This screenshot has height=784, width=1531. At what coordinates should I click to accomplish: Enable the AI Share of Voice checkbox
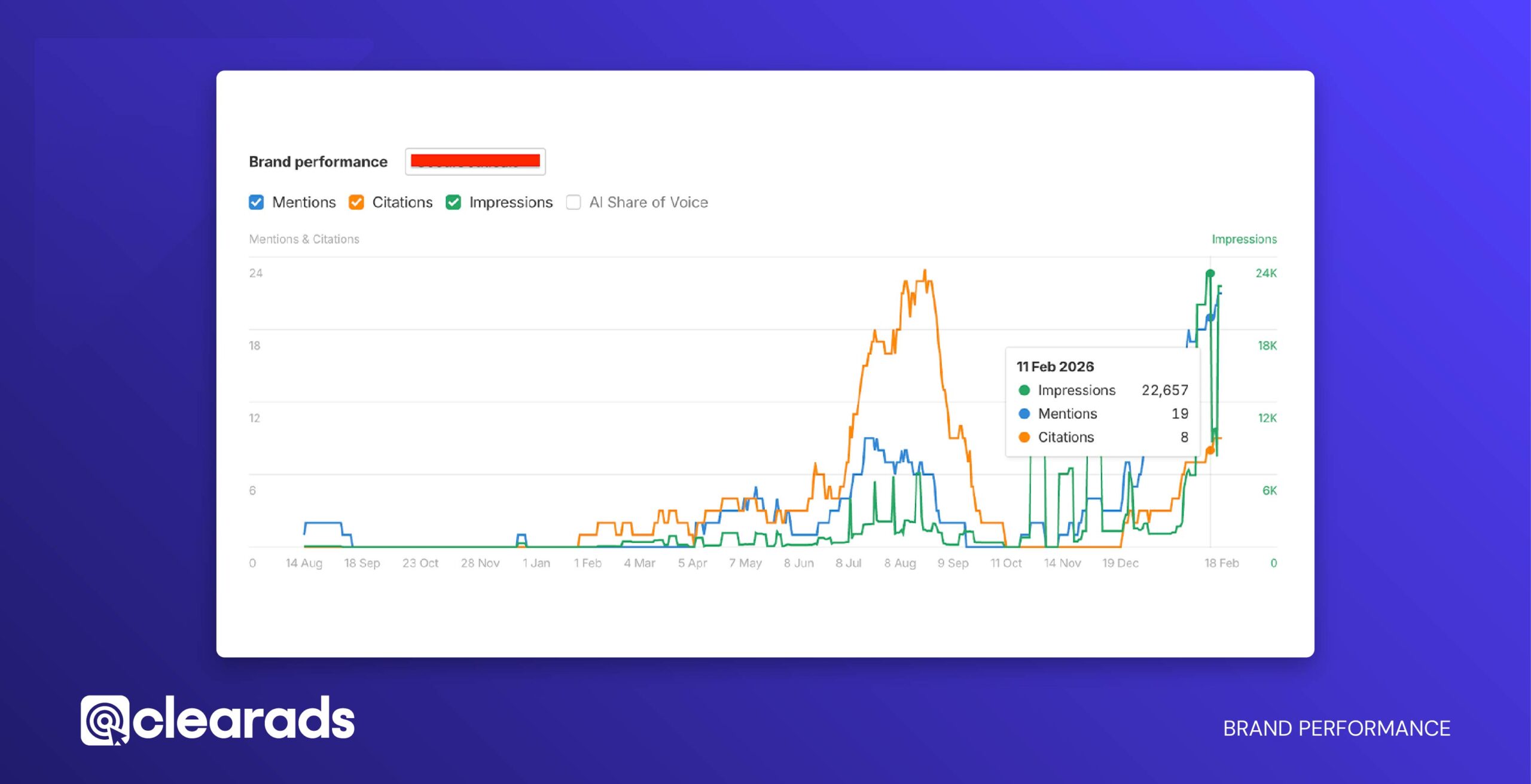tap(573, 202)
